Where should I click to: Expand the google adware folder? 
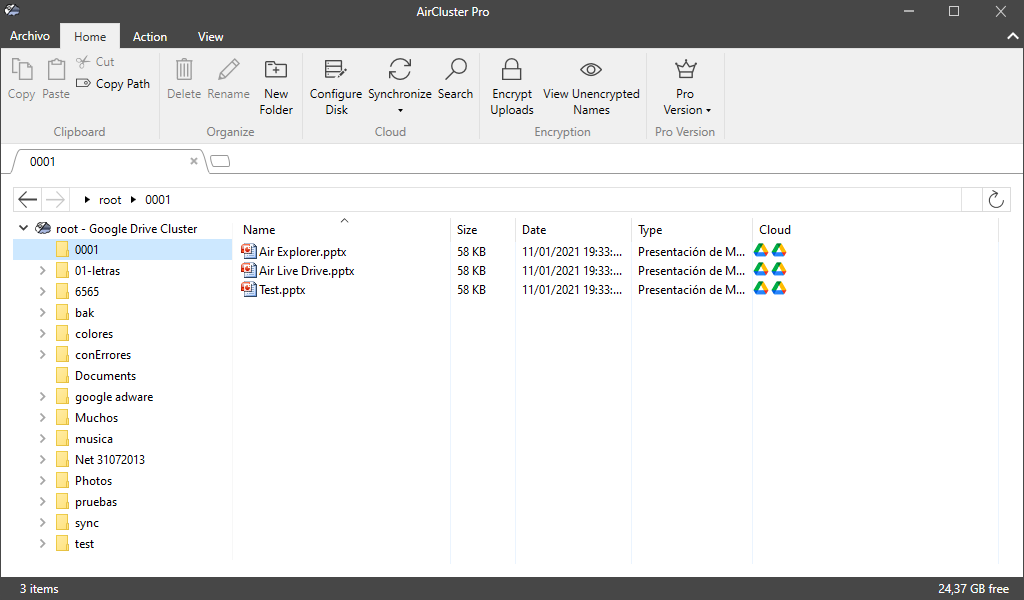point(42,396)
